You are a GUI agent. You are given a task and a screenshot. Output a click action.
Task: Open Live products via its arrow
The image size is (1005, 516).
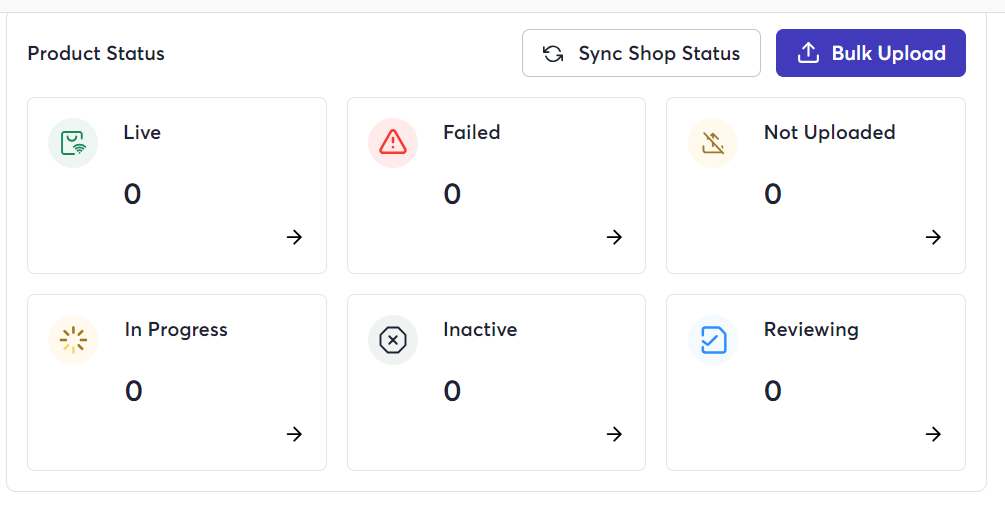(x=294, y=237)
